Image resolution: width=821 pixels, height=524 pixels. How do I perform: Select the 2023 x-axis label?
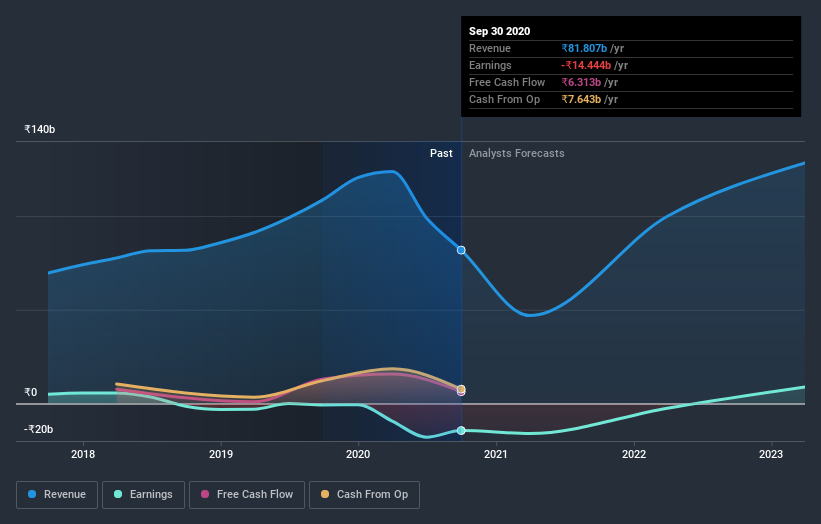pos(771,454)
